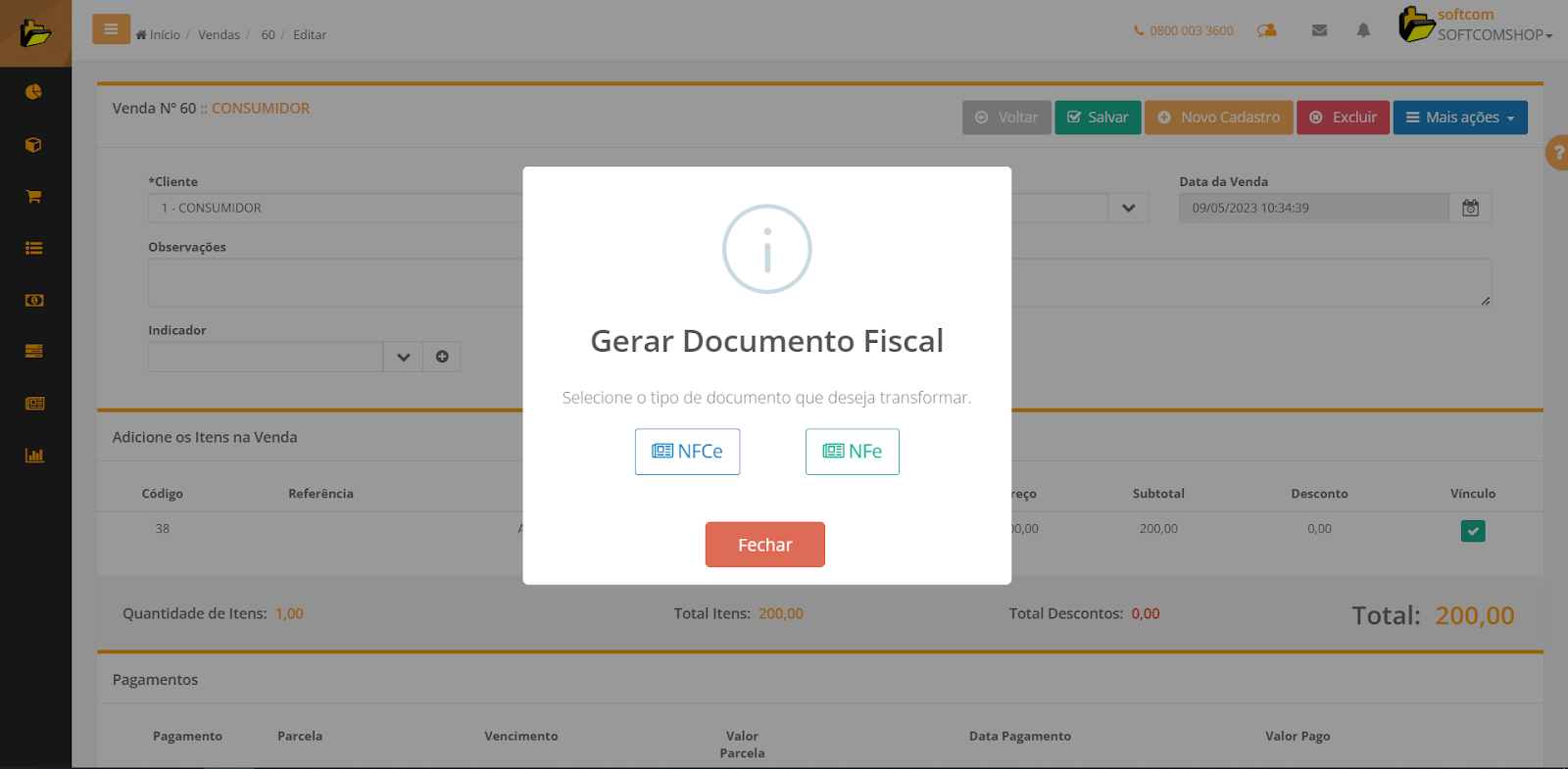
Task: Open the shopping cart sales icon
Action: tap(34, 197)
